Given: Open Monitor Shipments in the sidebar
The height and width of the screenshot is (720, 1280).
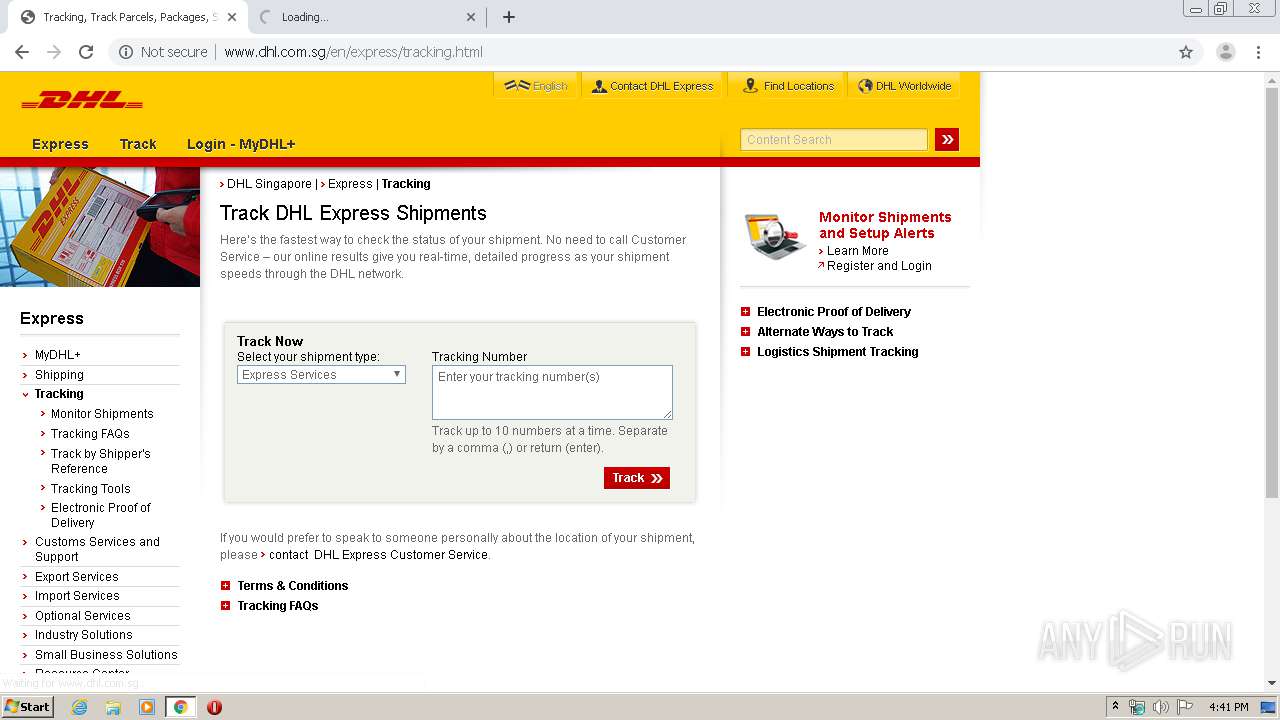Looking at the screenshot, I should coord(102,414).
